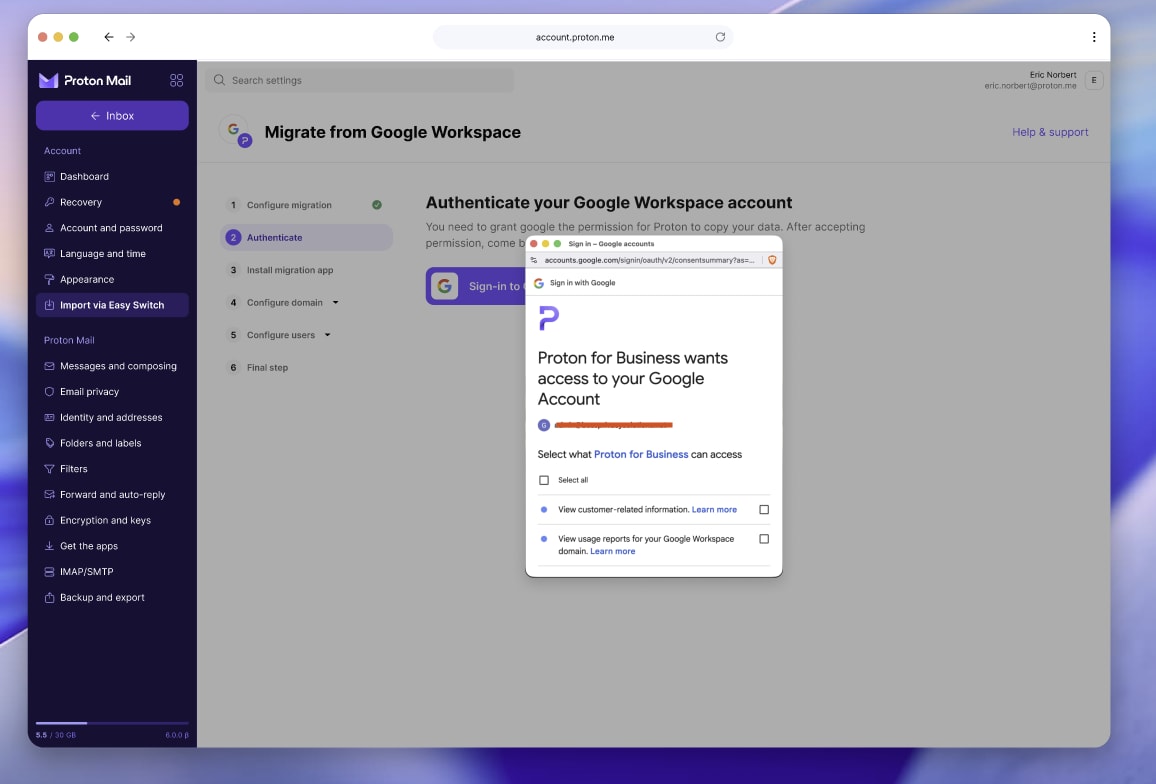Open Learn more for usage reports
Image resolution: width=1156 pixels, height=784 pixels.
pyautogui.click(x=613, y=551)
